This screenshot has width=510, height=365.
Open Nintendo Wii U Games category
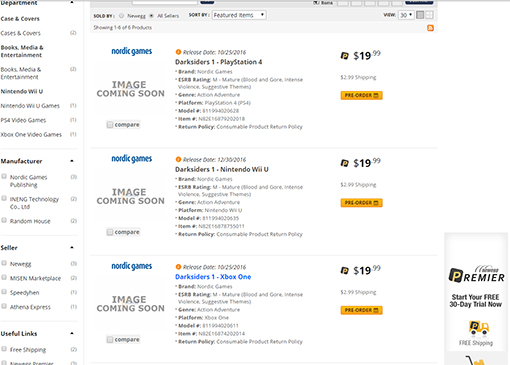click(x=30, y=106)
